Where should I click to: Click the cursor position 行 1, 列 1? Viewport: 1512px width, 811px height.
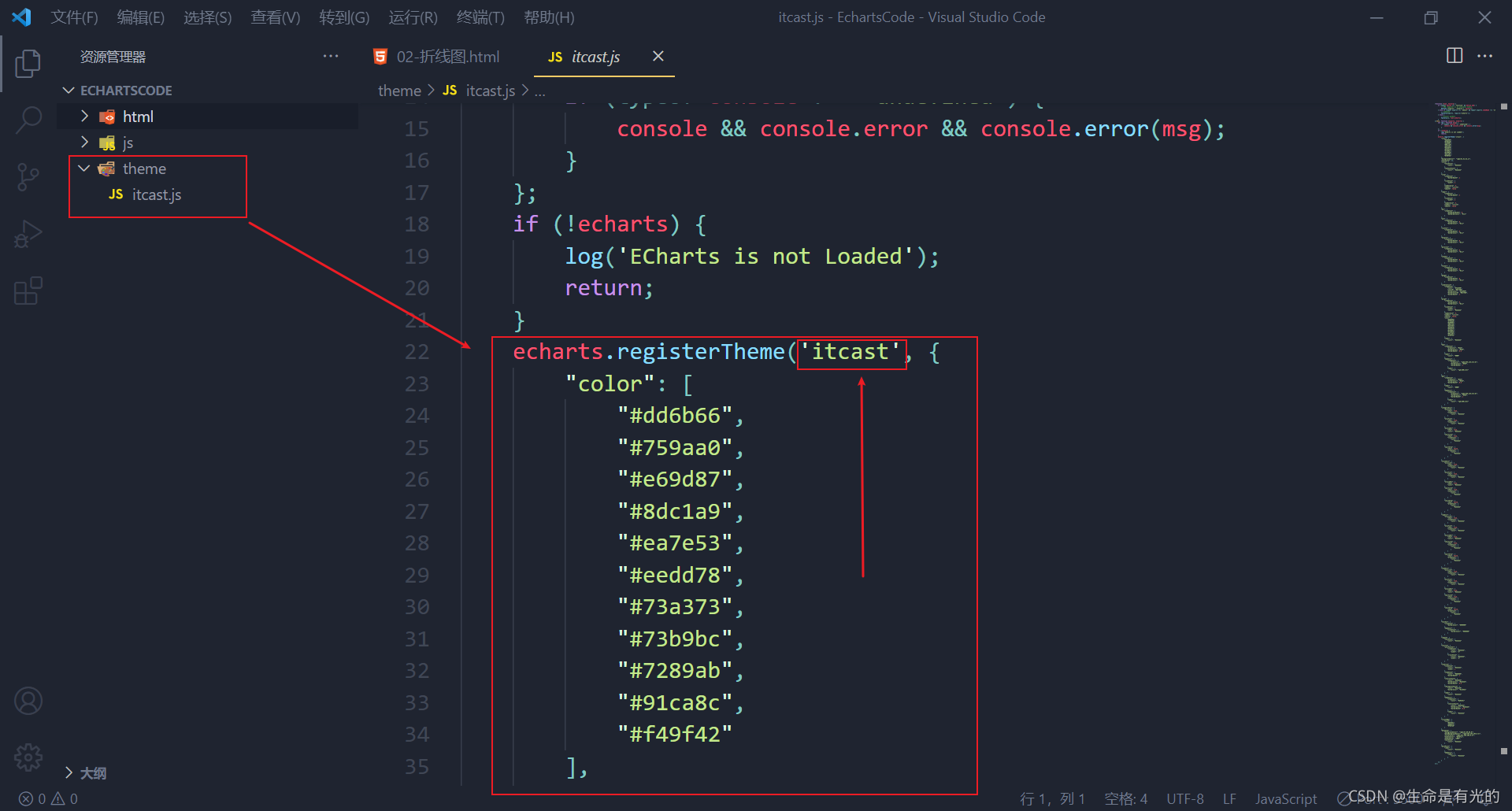tap(1052, 798)
